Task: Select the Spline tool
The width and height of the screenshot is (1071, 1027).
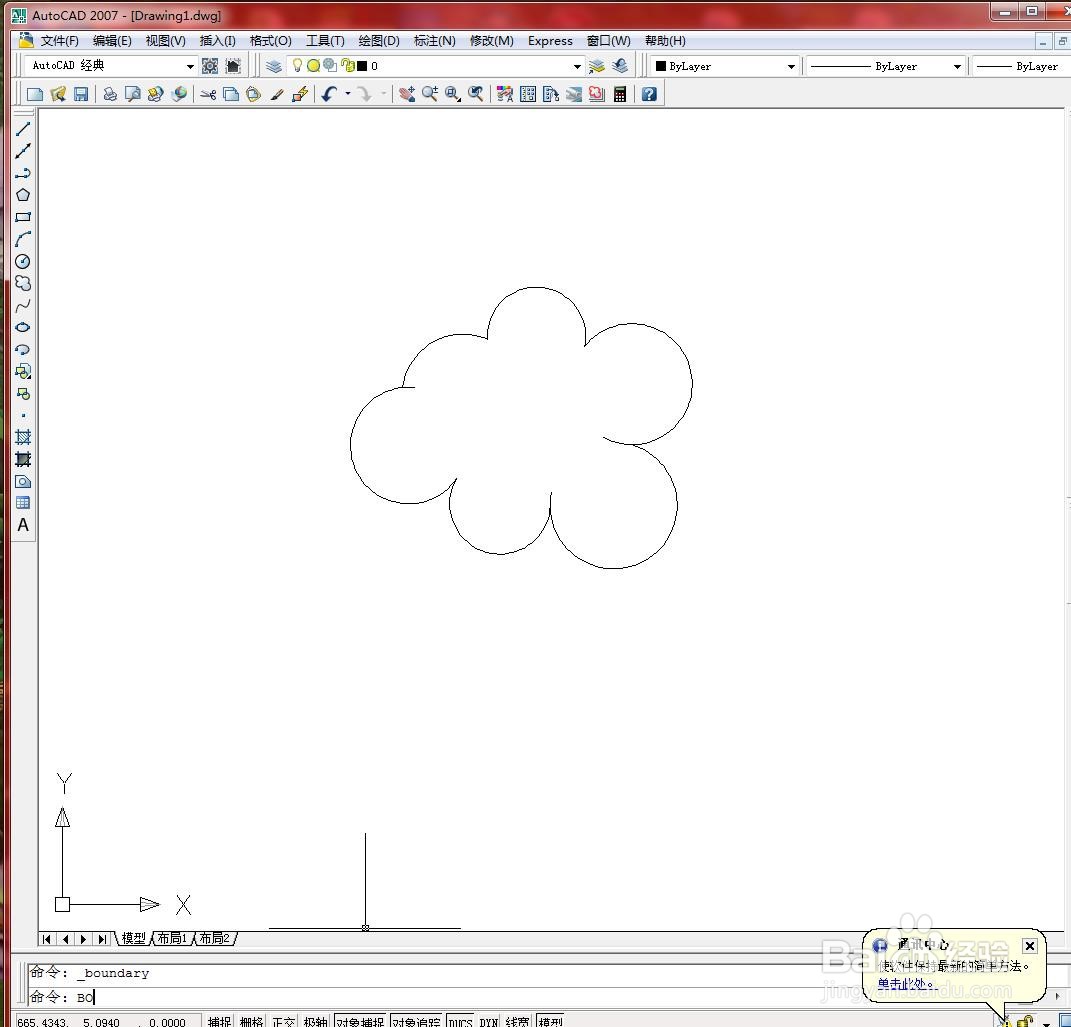Action: click(x=23, y=305)
